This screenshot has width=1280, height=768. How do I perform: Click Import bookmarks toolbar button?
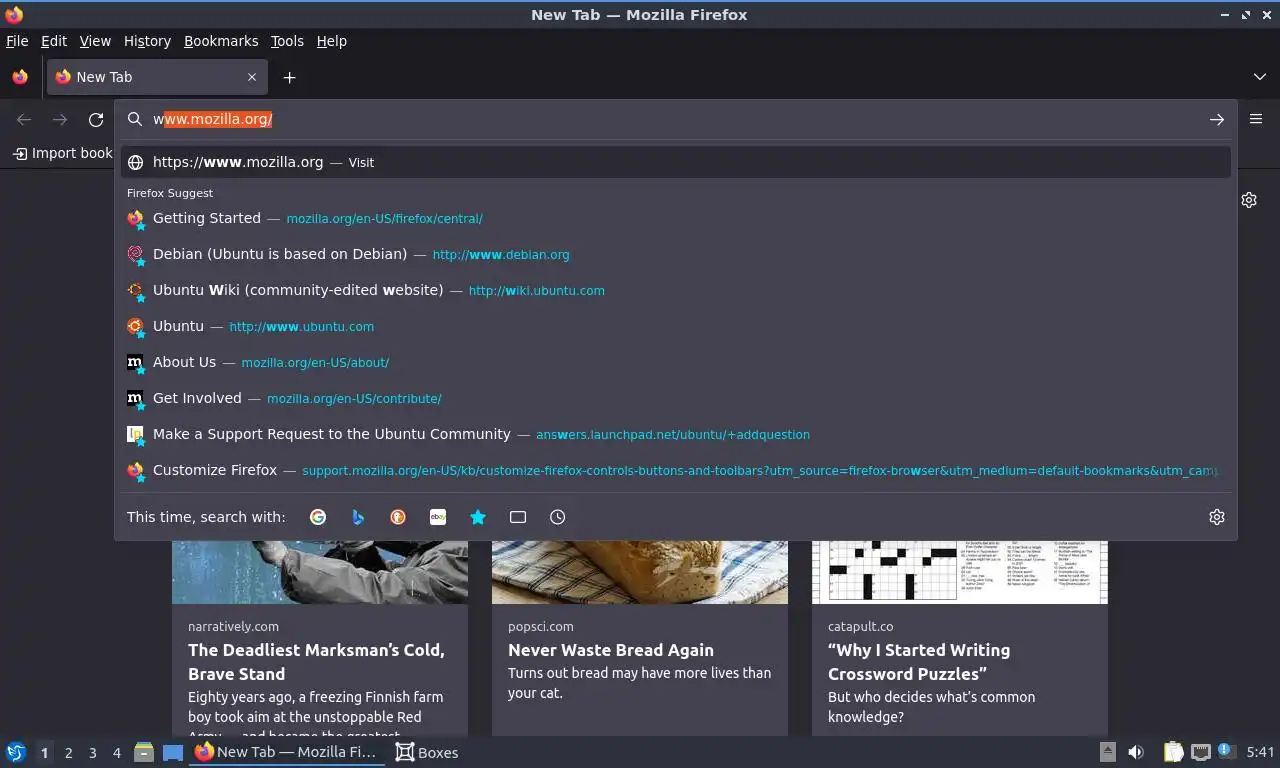pyautogui.click(x=62, y=153)
